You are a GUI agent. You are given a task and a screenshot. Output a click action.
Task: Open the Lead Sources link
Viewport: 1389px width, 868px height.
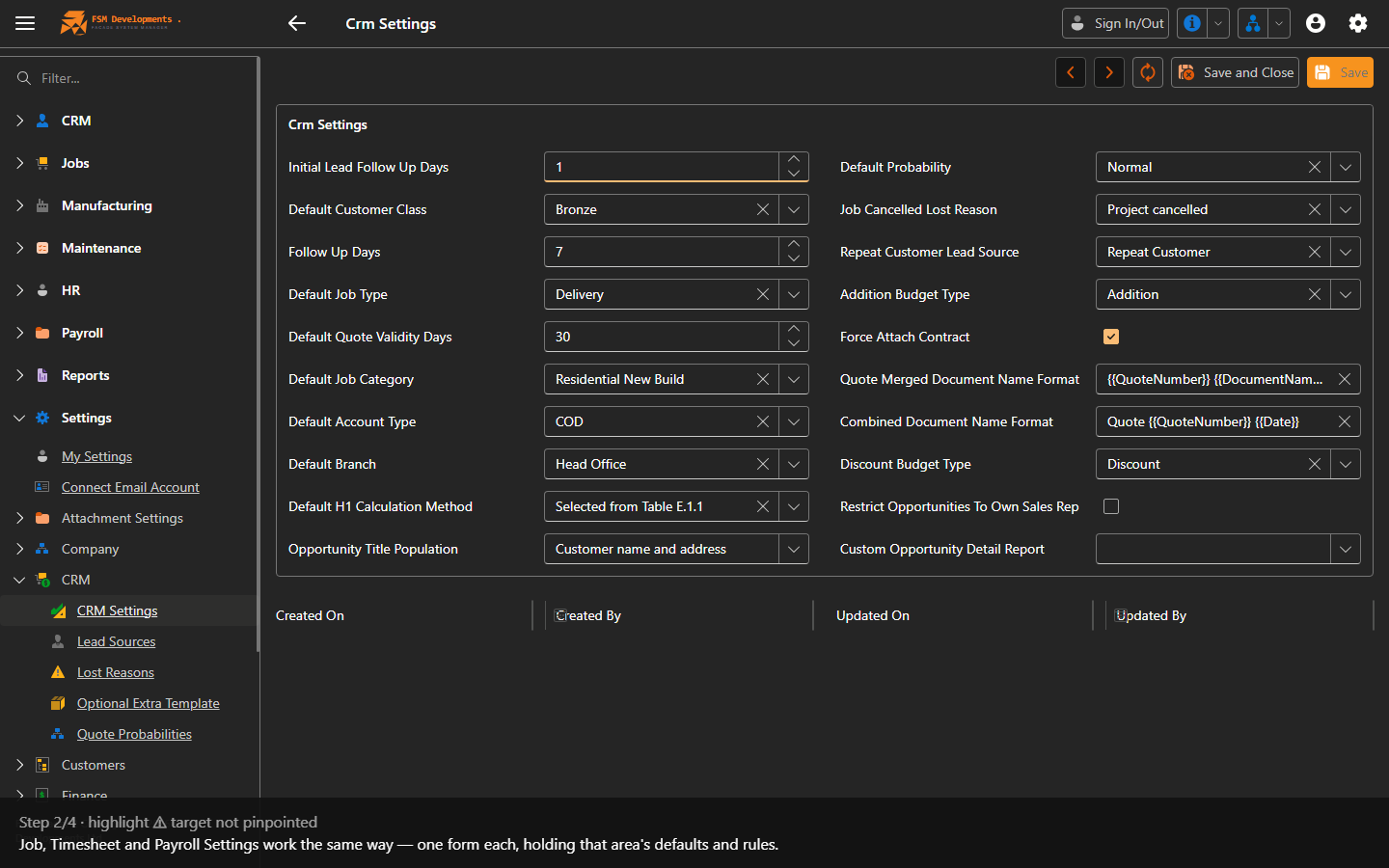pos(116,641)
